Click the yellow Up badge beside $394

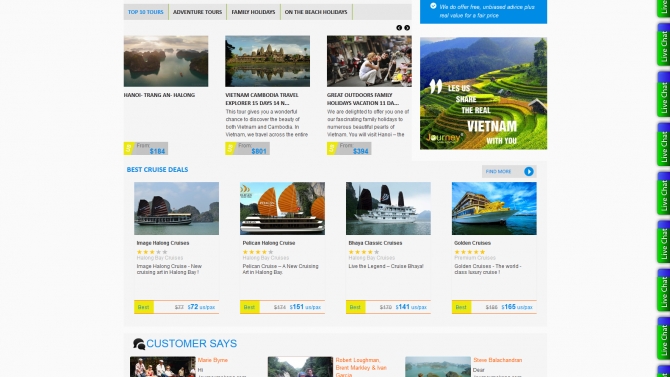(332, 148)
